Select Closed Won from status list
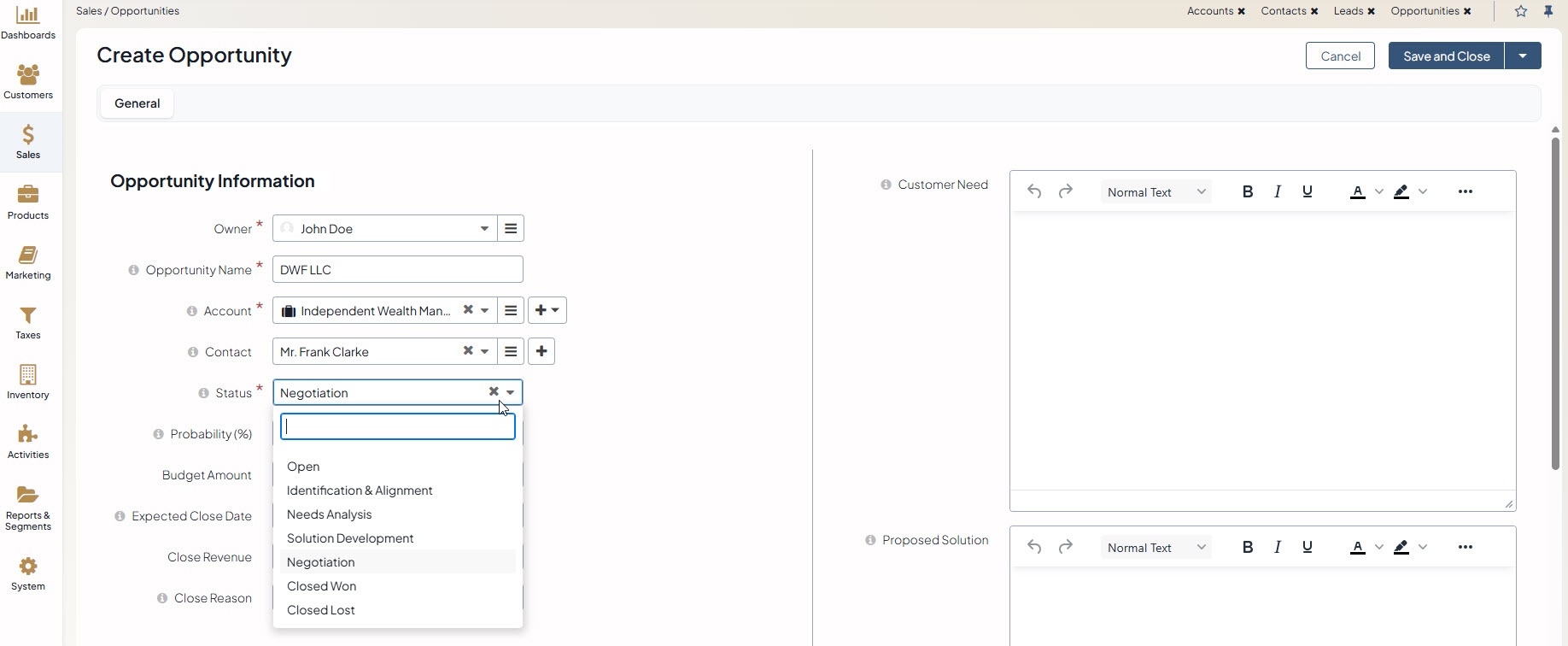This screenshot has width=1568, height=646. click(x=322, y=586)
